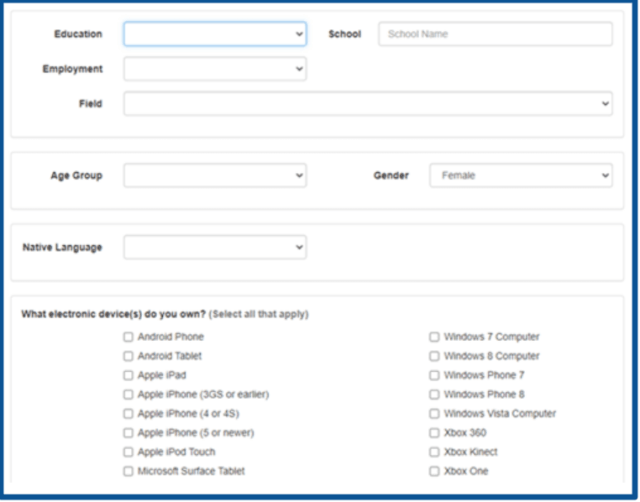Tick the Windows 8 Computer checkbox
The width and height of the screenshot is (640, 502).
(x=434, y=356)
